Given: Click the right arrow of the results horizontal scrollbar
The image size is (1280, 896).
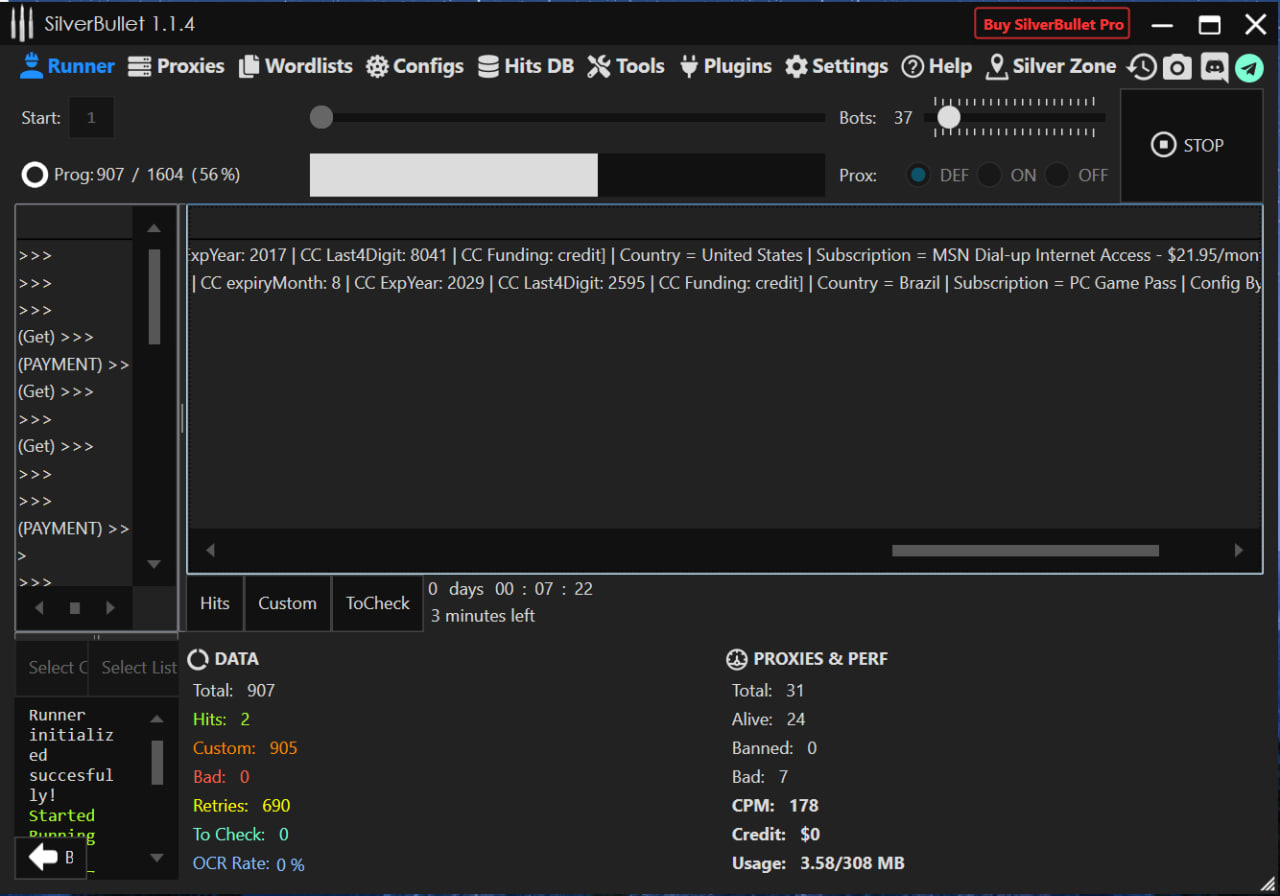Looking at the screenshot, I should pyautogui.click(x=1239, y=550).
